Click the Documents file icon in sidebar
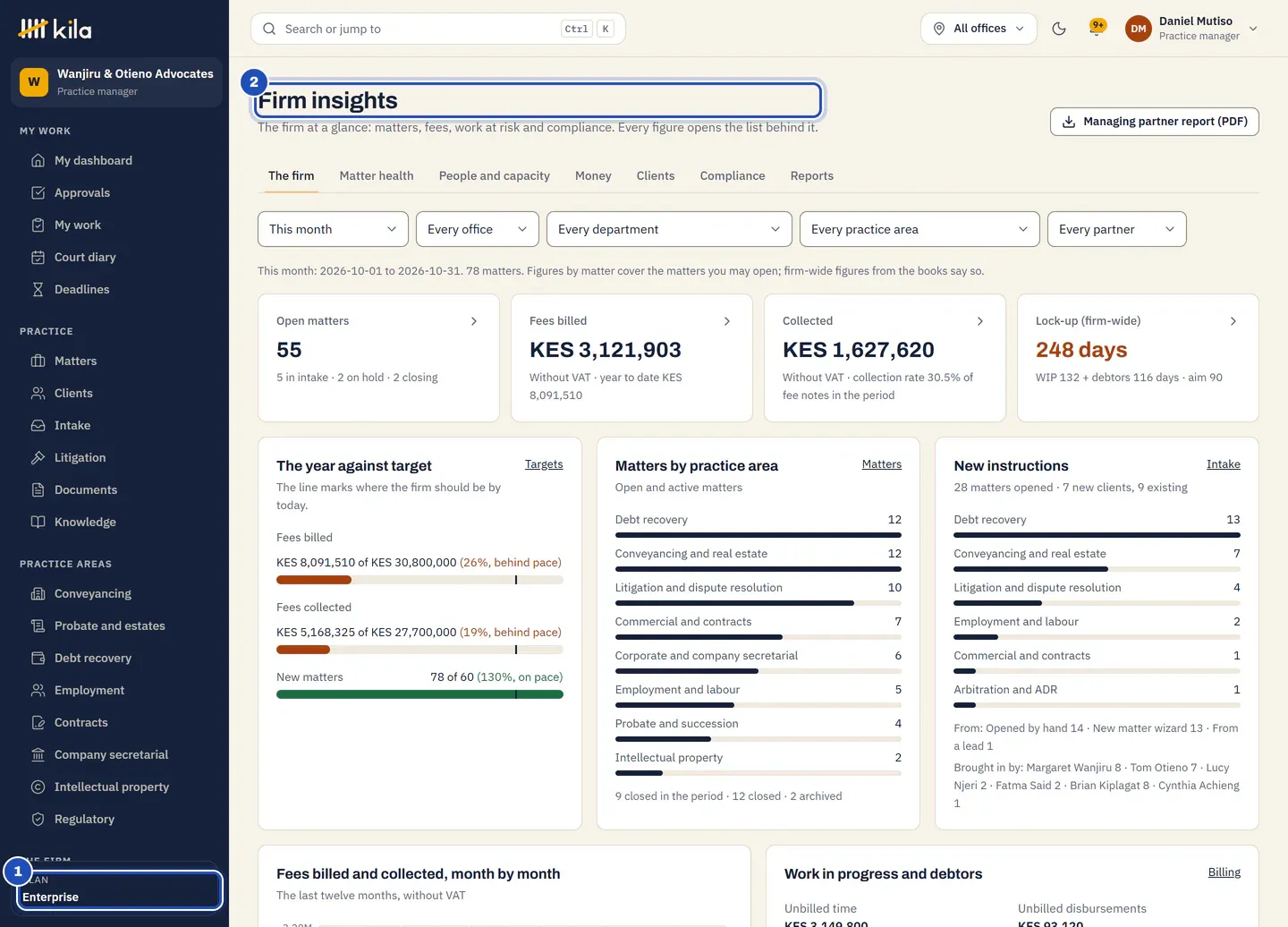This screenshot has height=927, width=1288. [38, 489]
